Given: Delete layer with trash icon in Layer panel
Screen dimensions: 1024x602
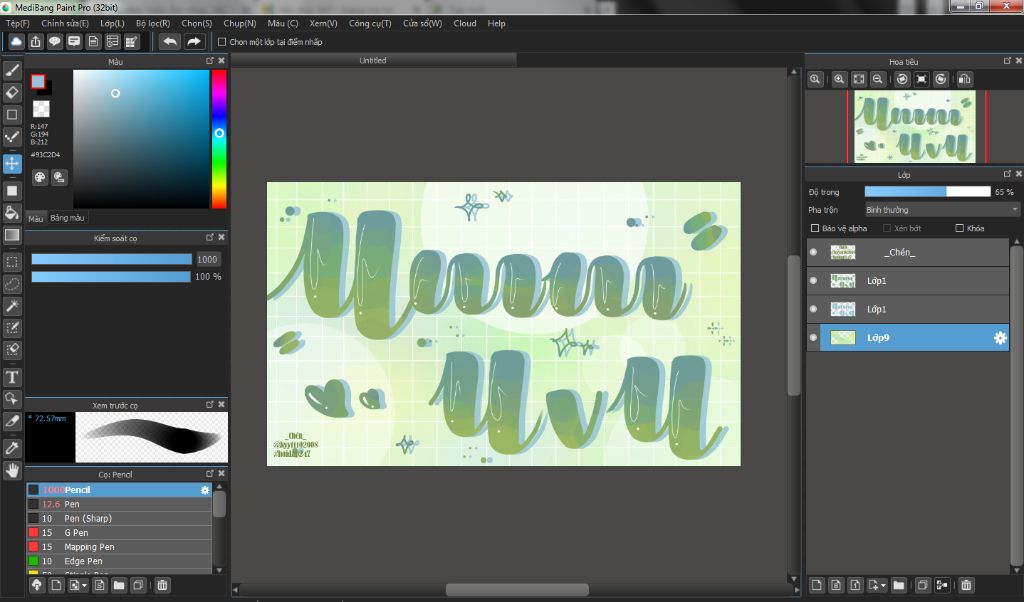Looking at the screenshot, I should point(967,585).
